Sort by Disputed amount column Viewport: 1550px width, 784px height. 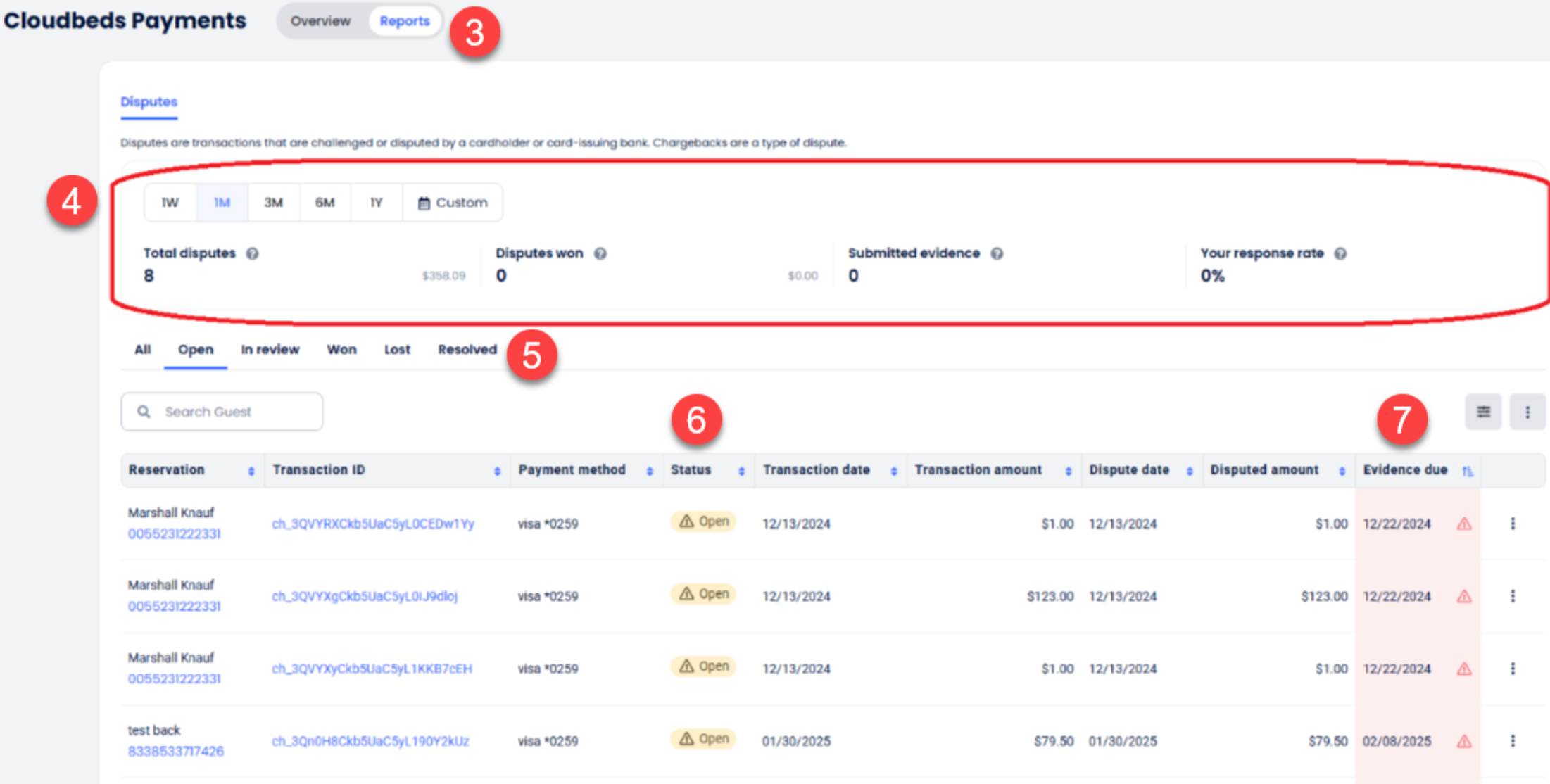pyautogui.click(x=1342, y=471)
